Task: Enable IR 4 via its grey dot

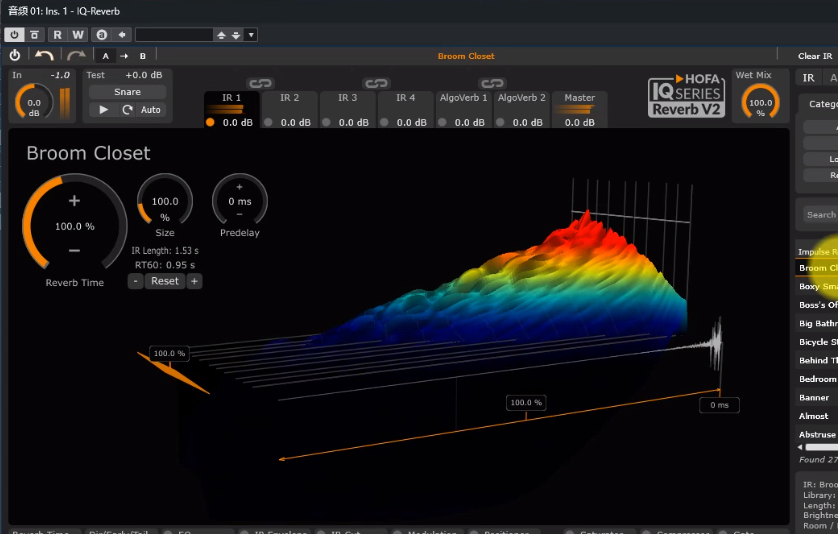Action: point(384,122)
